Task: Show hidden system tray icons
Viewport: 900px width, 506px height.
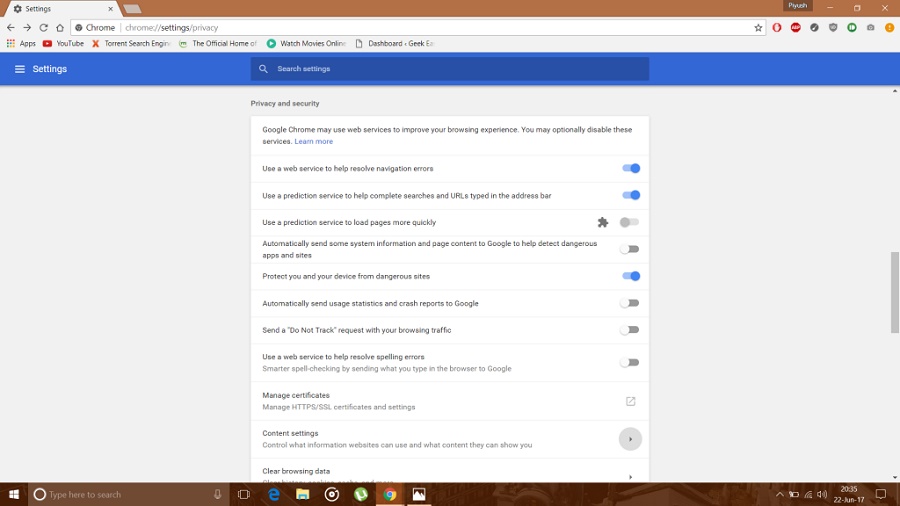Action: click(779, 495)
